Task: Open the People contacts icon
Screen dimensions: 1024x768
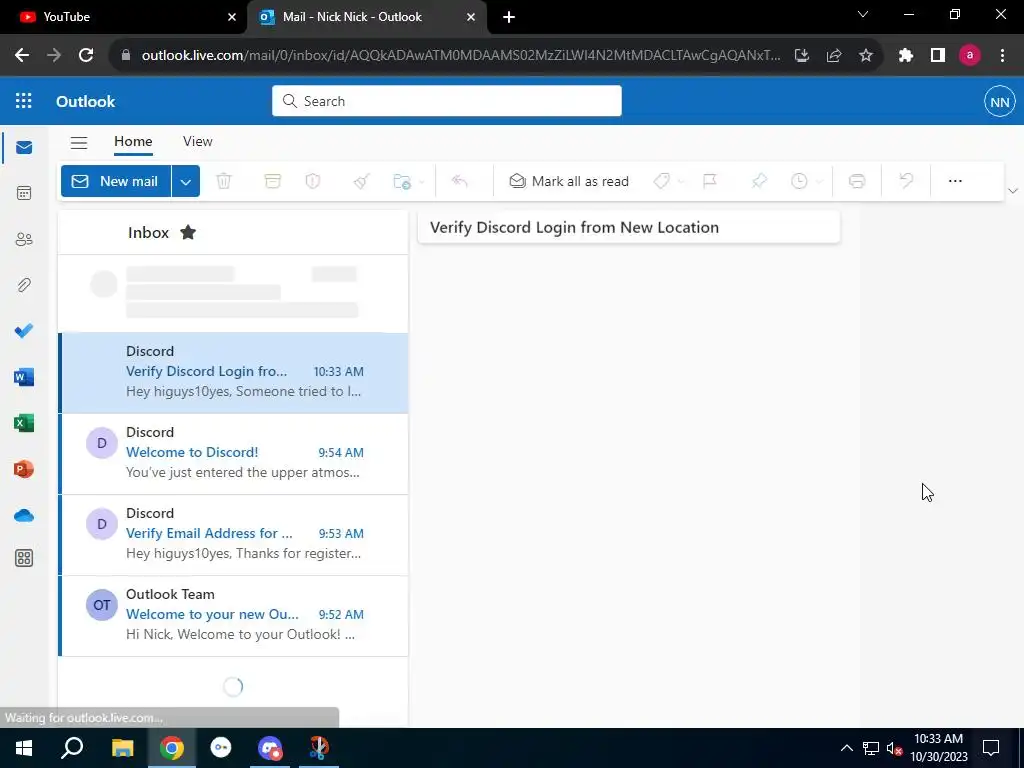Action: point(24,240)
